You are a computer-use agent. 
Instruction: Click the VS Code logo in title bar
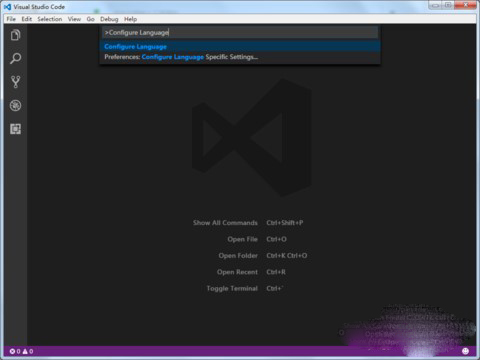pos(7,7)
